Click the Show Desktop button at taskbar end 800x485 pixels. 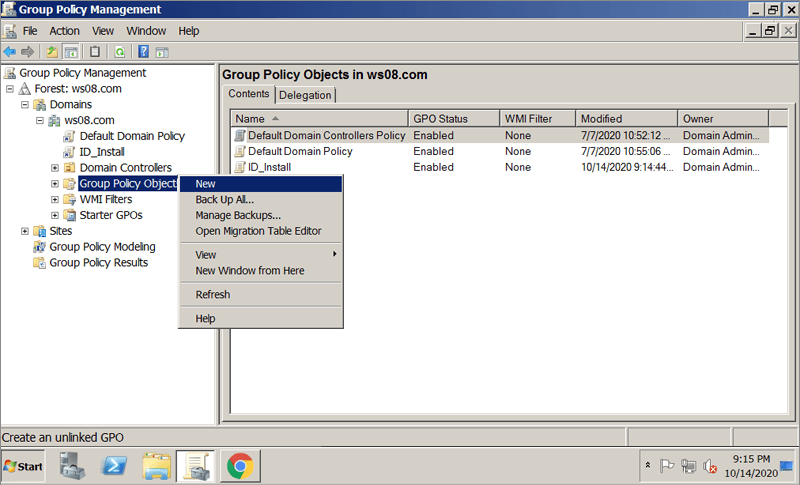click(x=787, y=466)
